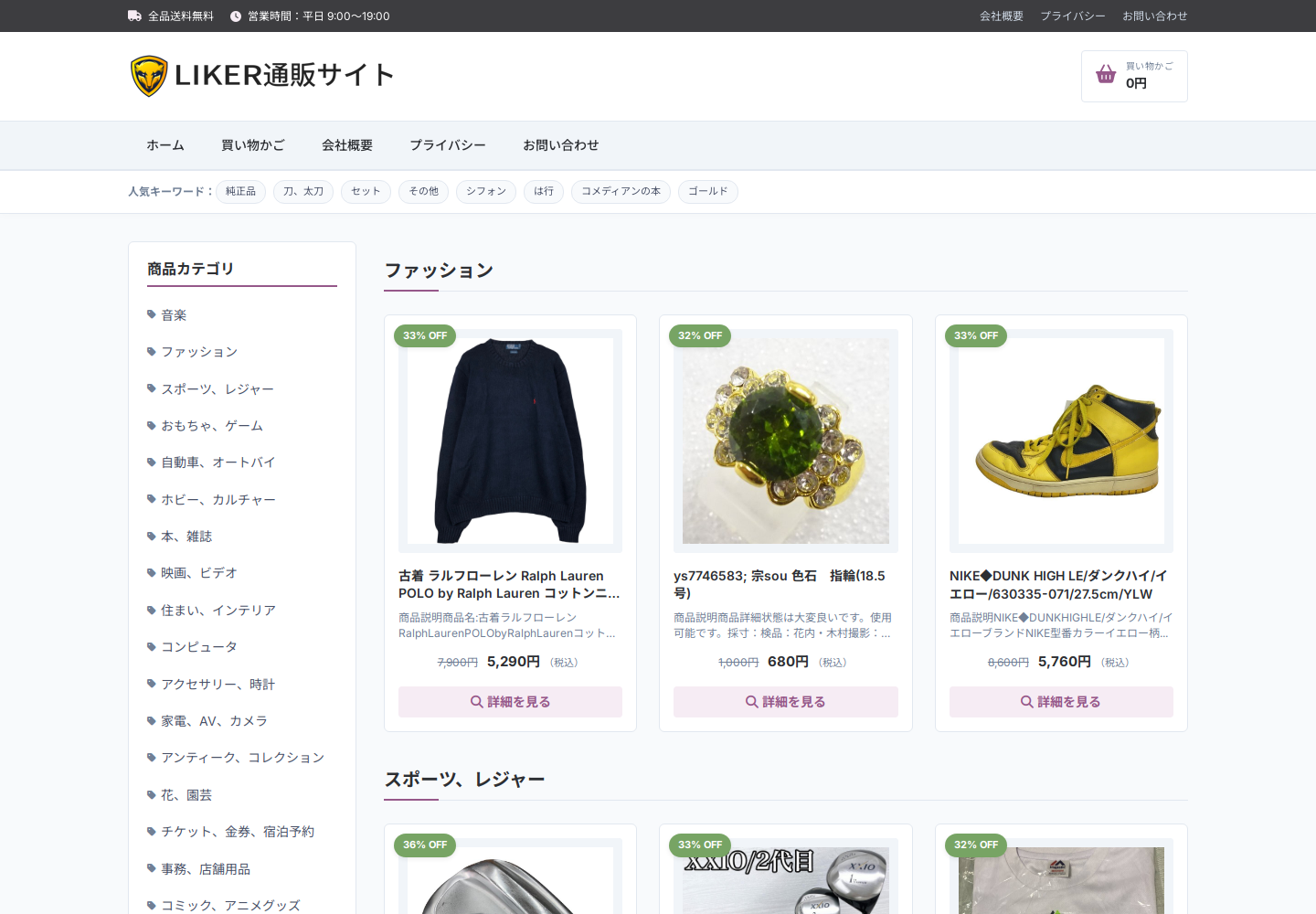1316x914 pixels.
Task: Click the tag icon next to アンティーク、コレクション
Action: click(152, 757)
